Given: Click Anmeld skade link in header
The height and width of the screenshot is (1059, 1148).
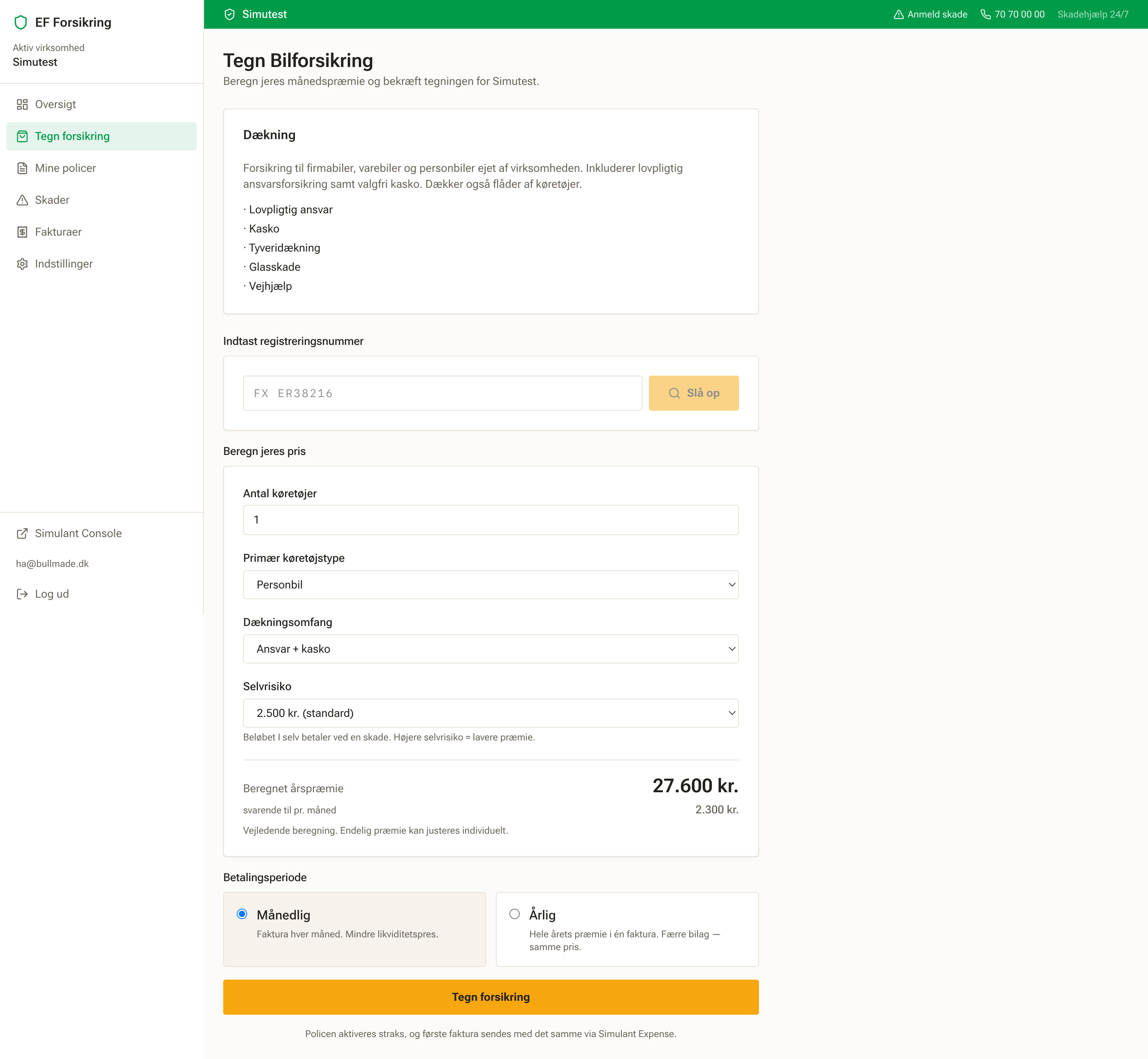Looking at the screenshot, I should tap(930, 14).
